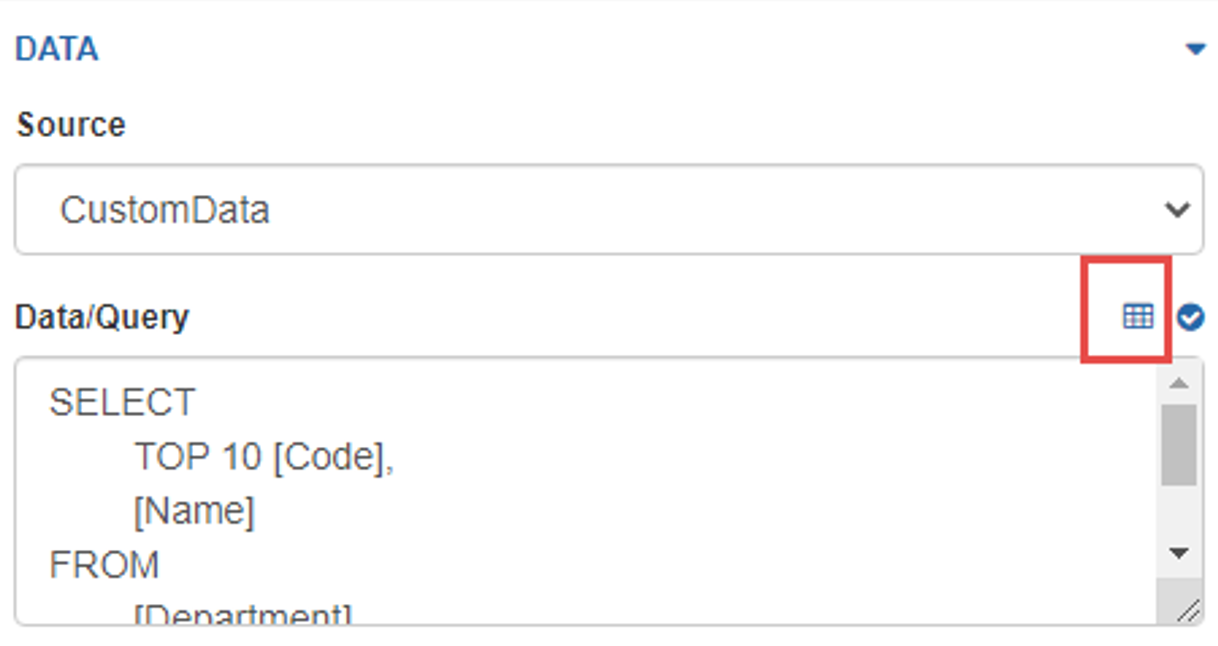1218x646 pixels.
Task: Click the textarea resize grip corner
Action: 1187,610
